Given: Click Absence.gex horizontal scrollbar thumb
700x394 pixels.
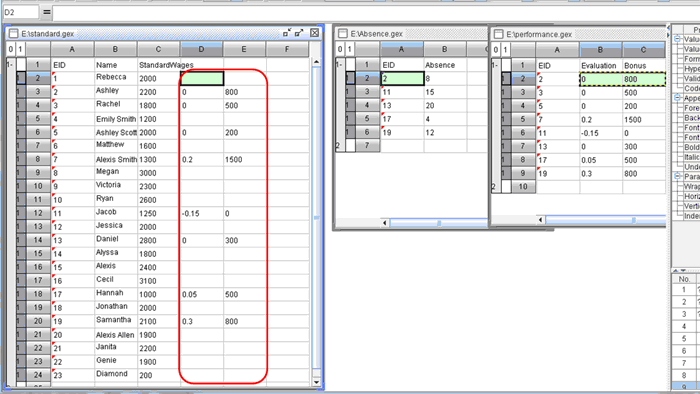Looking at the screenshot, I should [x=439, y=222].
